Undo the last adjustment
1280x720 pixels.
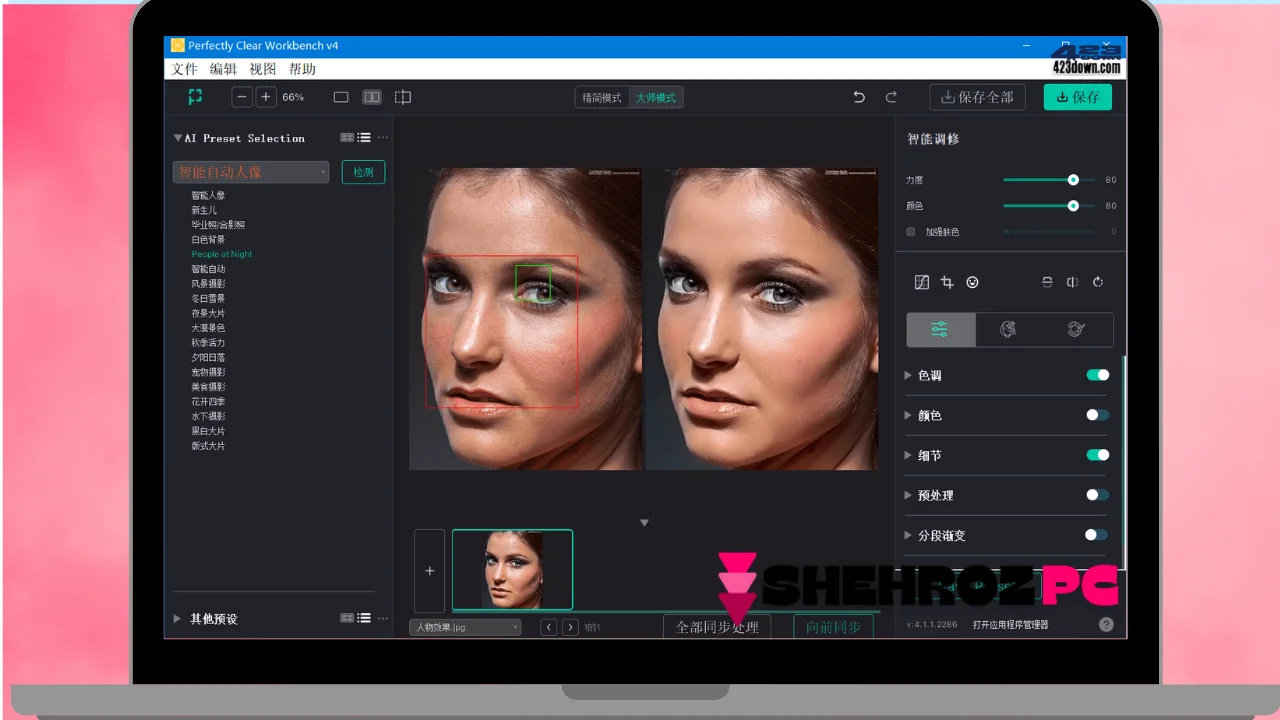pos(859,97)
